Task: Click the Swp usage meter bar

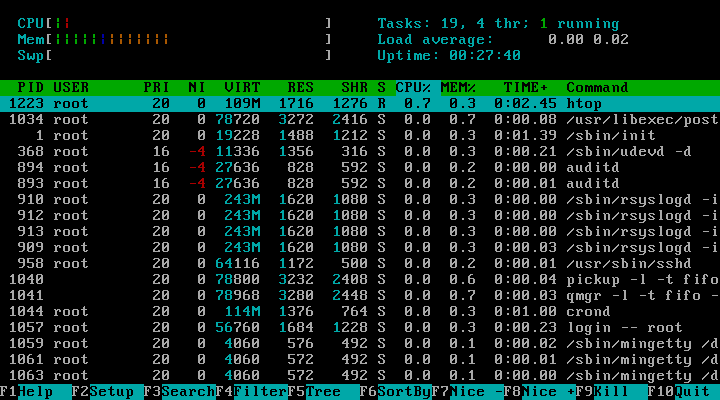Action: click(174, 55)
